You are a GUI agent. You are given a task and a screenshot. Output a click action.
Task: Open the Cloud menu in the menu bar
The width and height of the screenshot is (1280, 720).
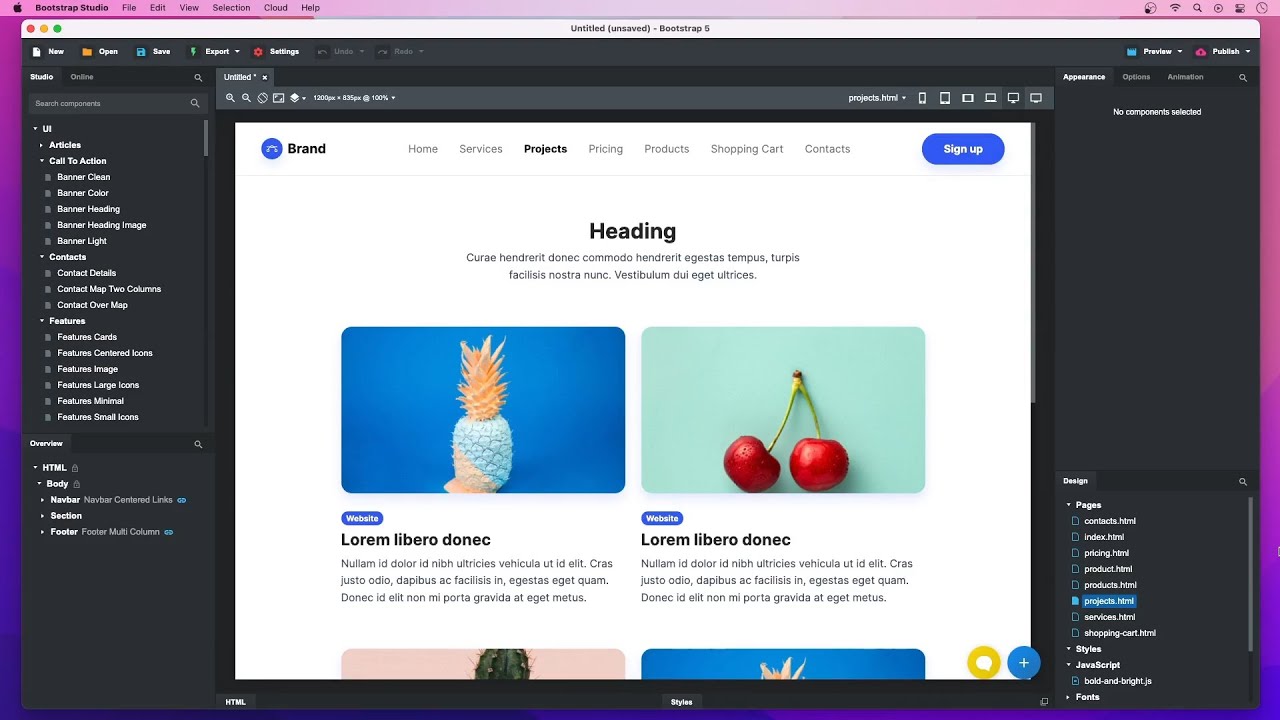click(x=276, y=8)
